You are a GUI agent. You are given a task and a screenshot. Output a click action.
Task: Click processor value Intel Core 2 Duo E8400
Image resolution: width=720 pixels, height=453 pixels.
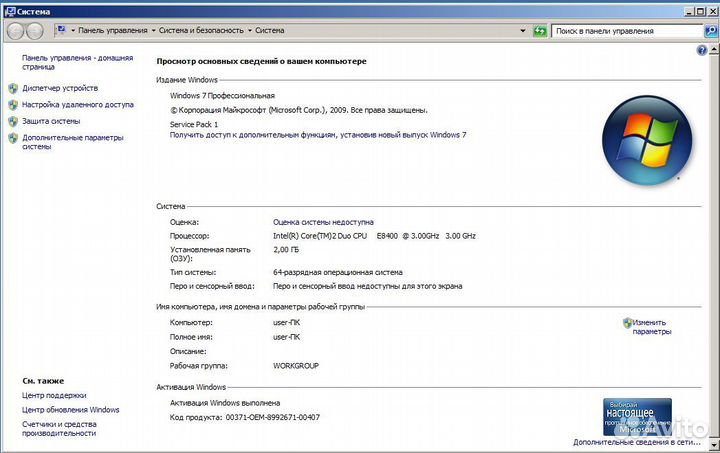(374, 236)
